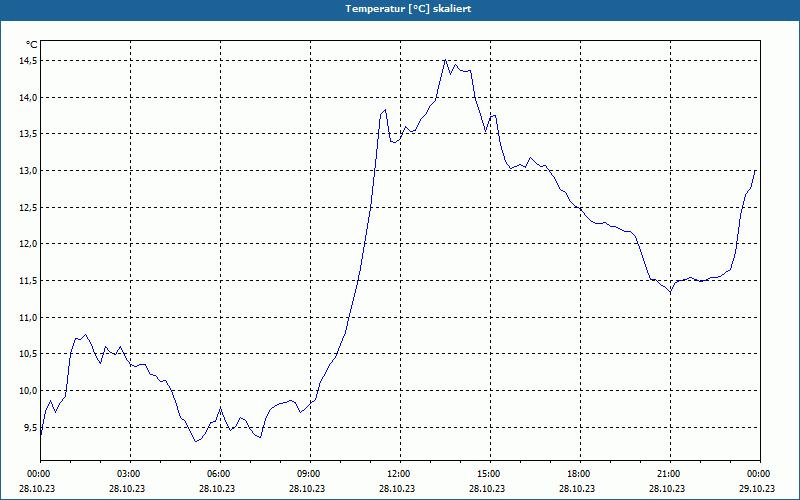Screen dimensions: 800x500
Task: Click the chart title 'Temperatur [°C] skaliert'
Action: tap(408, 9)
